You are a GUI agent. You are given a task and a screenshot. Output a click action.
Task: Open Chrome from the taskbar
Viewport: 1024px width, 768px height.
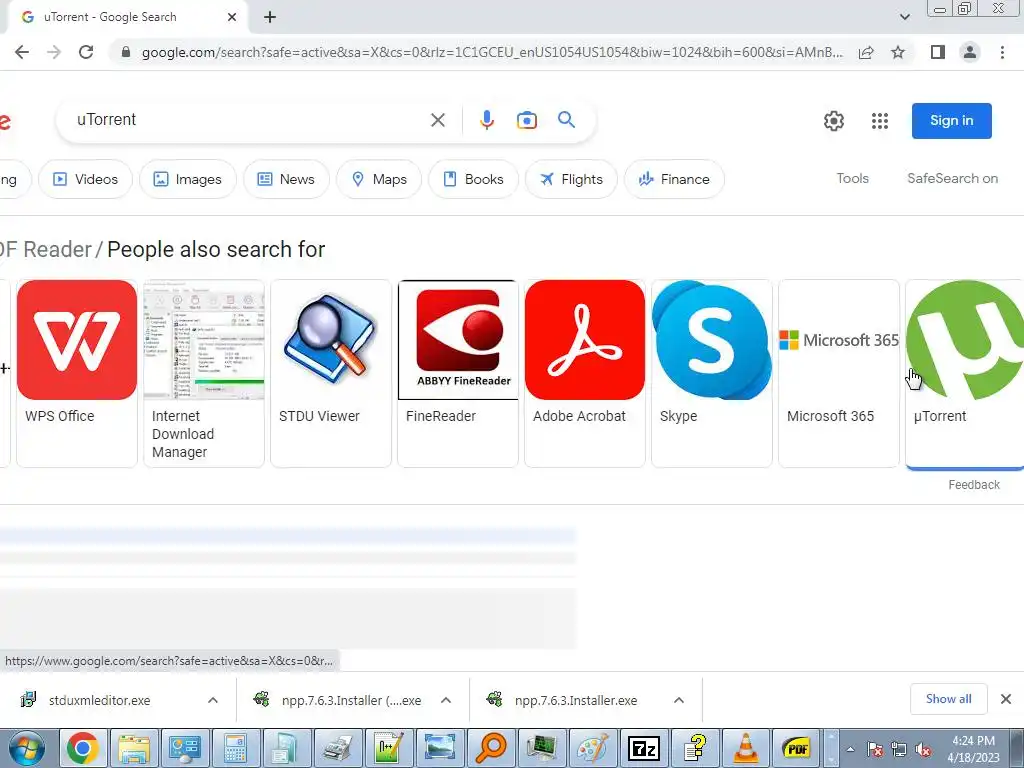(x=82, y=748)
